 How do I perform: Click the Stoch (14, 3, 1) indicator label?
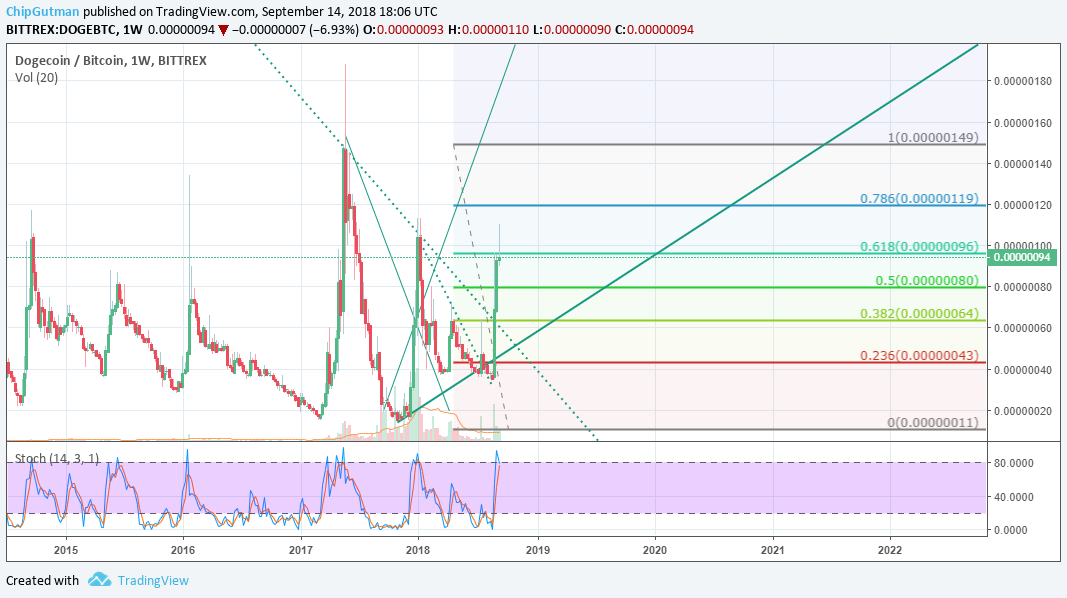56,459
